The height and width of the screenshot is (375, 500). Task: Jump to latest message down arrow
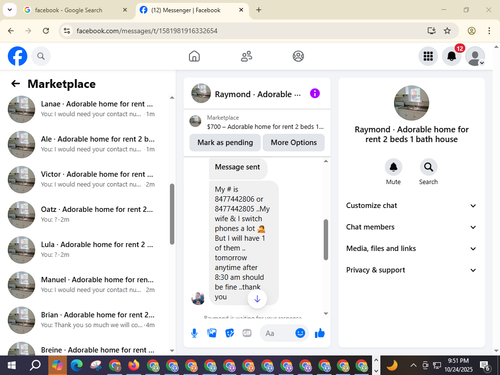tap(257, 299)
